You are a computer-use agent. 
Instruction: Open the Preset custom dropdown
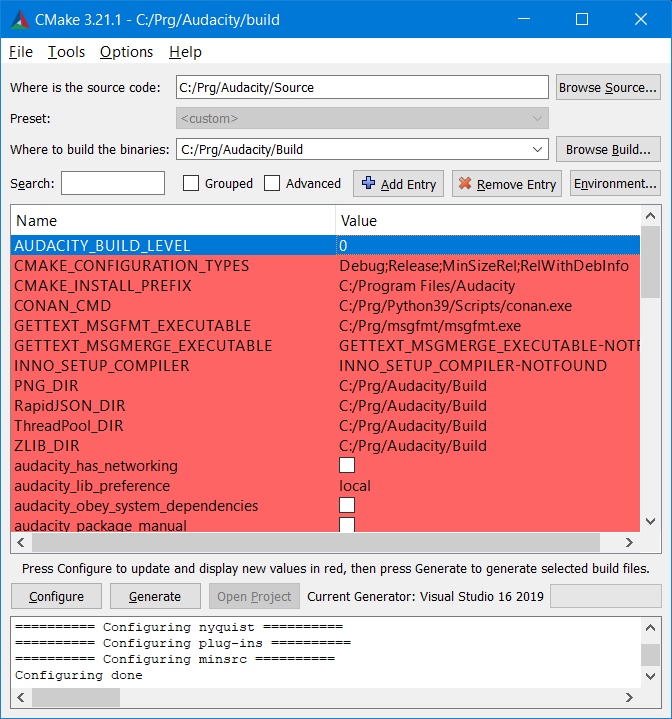[x=362, y=118]
